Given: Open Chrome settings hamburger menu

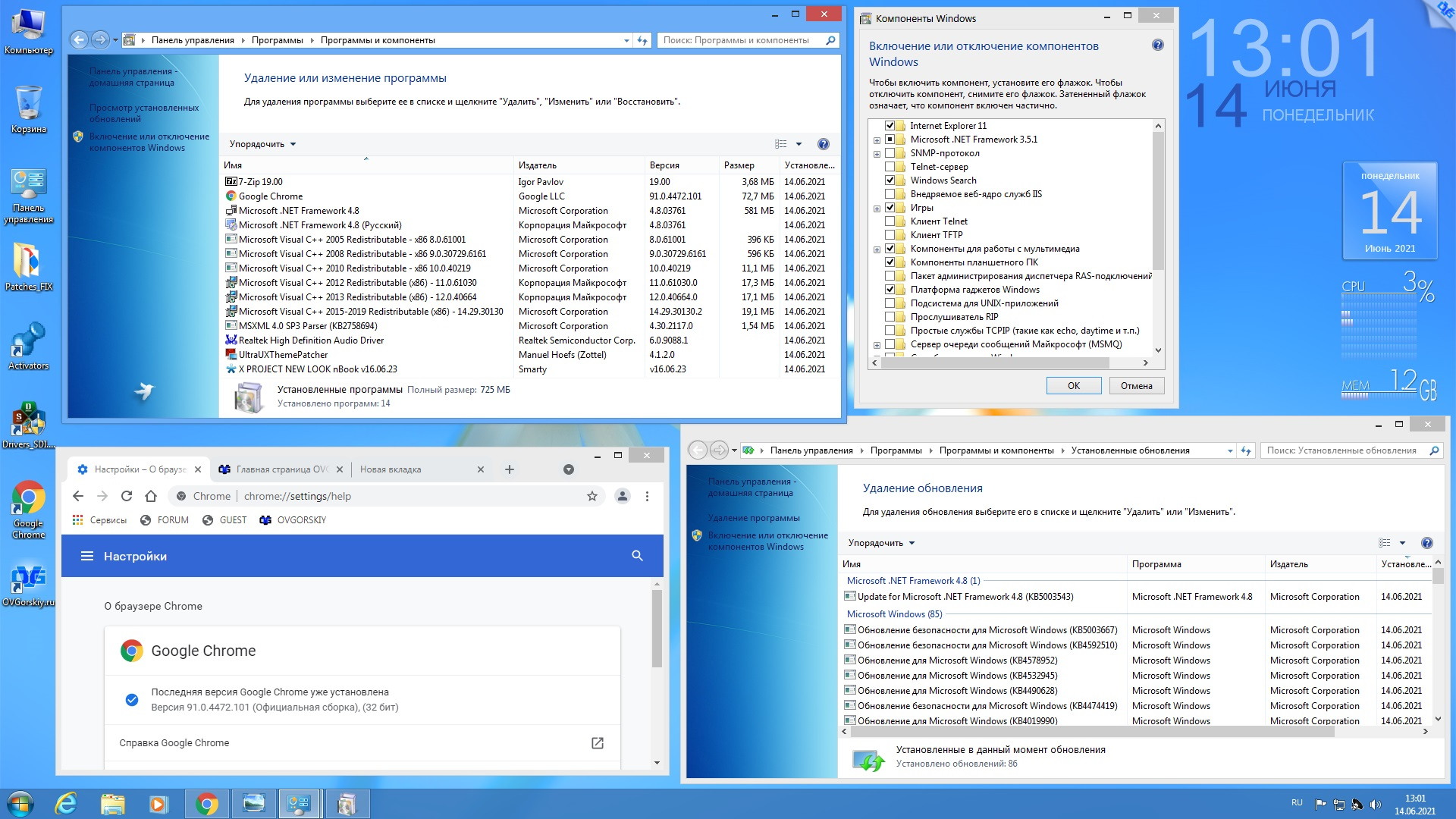Looking at the screenshot, I should 87,556.
